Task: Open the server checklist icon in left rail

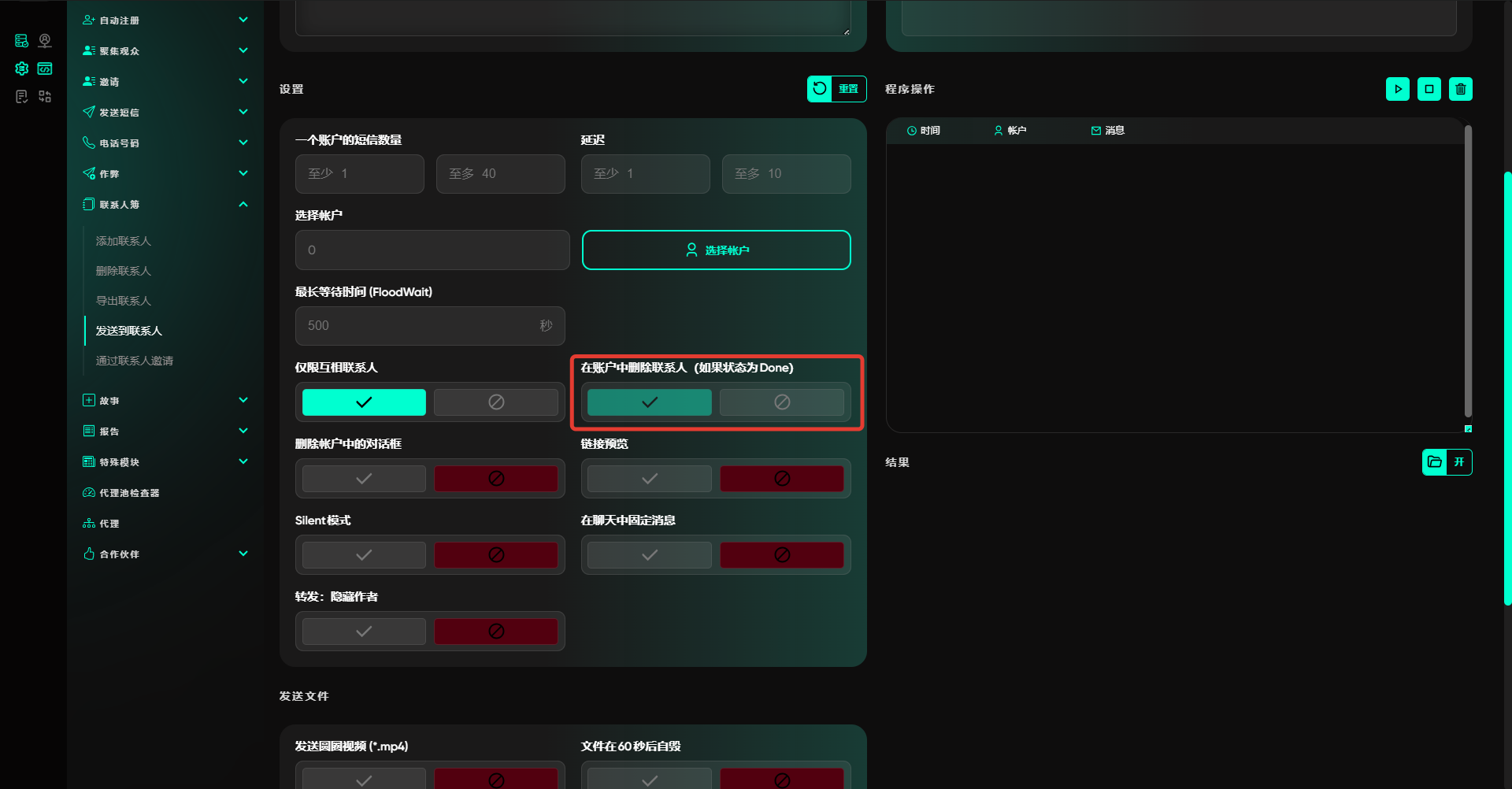Action: point(22,41)
